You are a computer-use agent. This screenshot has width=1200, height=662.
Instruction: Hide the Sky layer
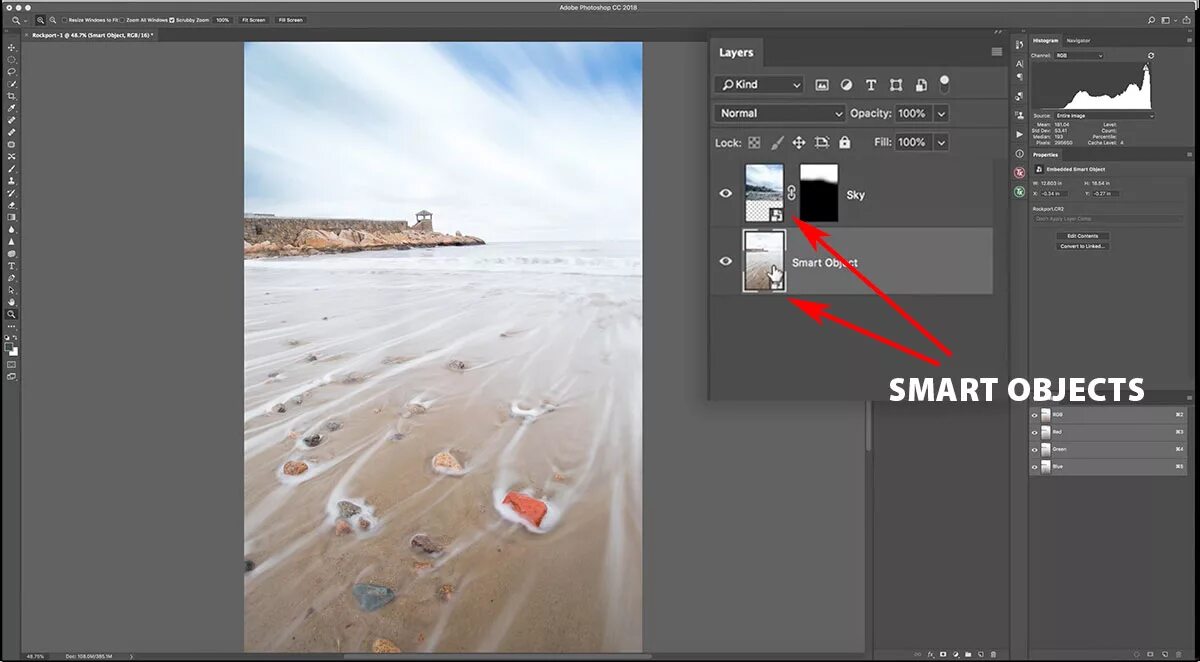point(726,193)
